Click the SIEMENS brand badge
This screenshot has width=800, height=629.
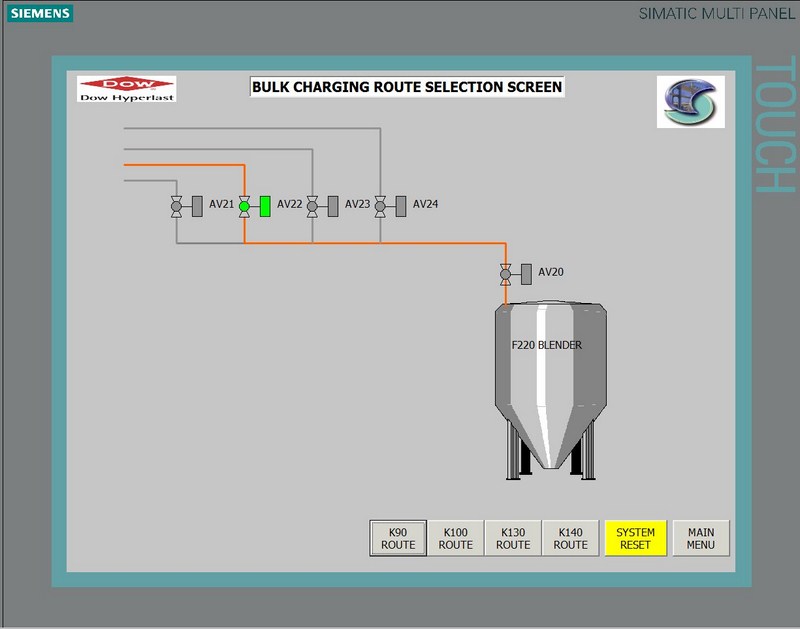(x=40, y=13)
